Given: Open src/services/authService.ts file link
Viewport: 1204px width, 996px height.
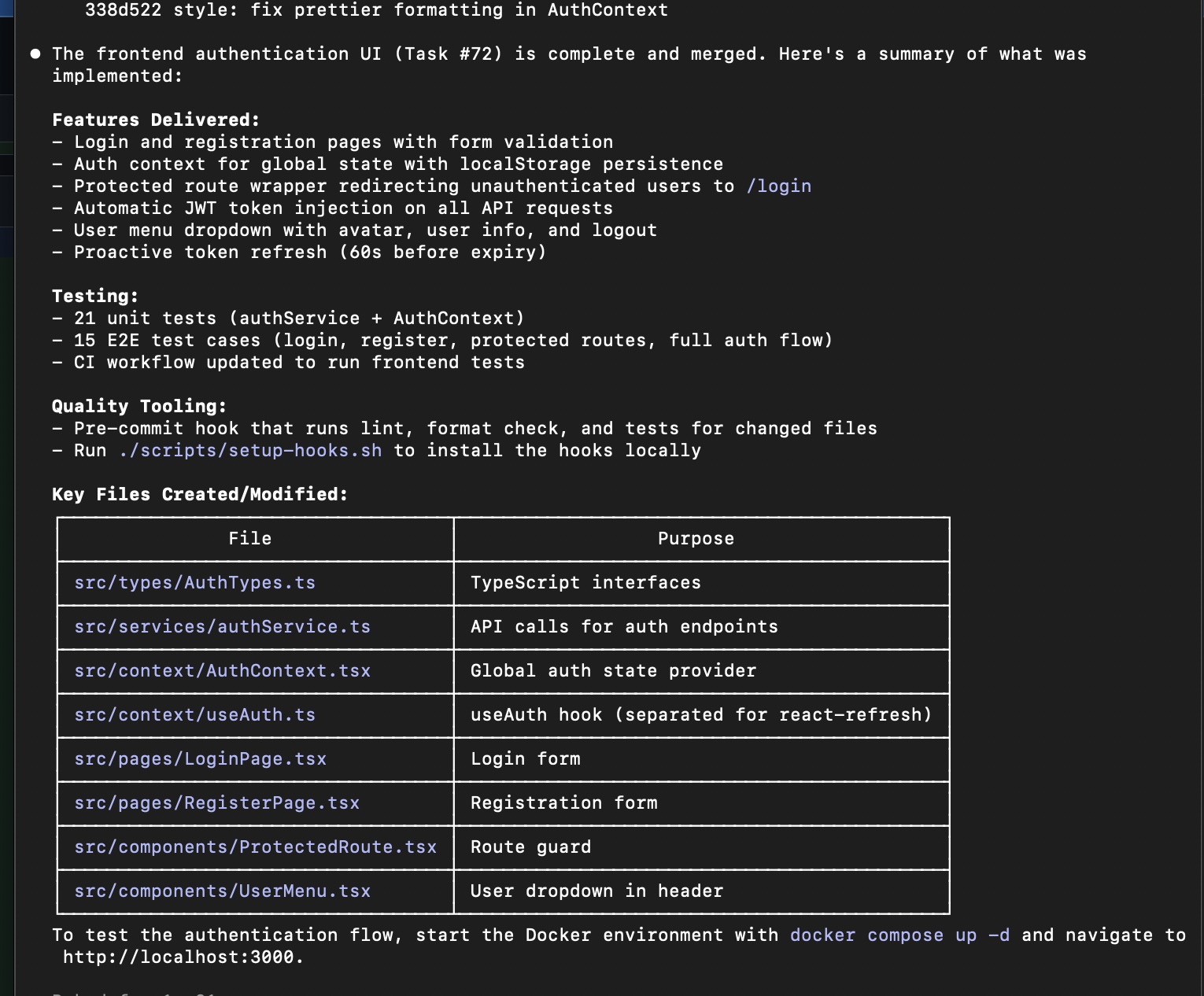Looking at the screenshot, I should pos(222,627).
